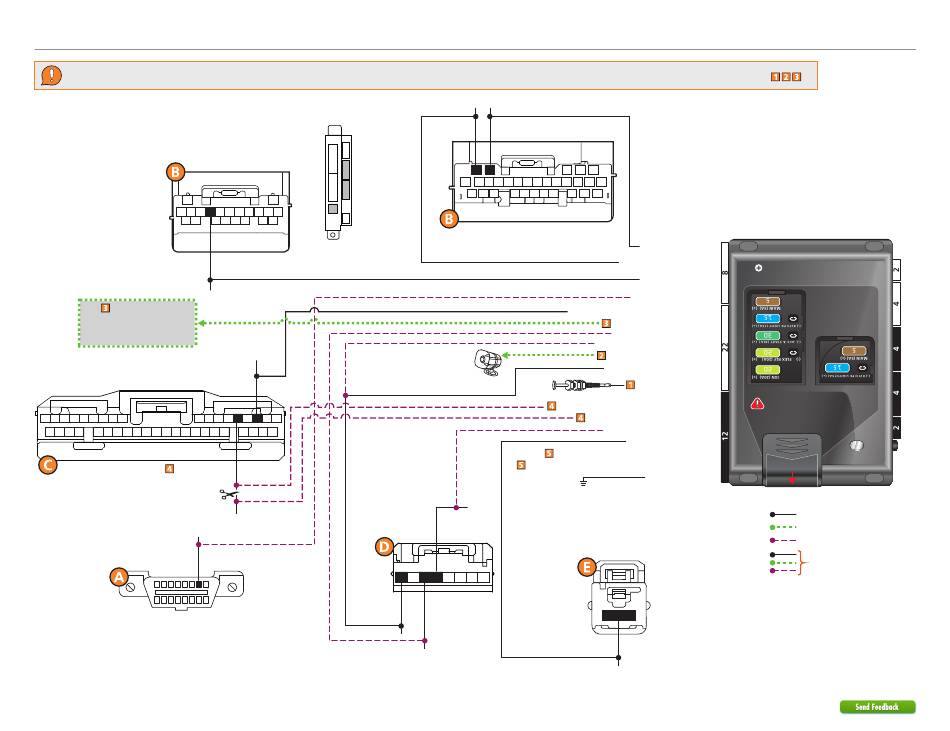Click the red down arrow on module latch
This screenshot has width=950, height=731.
pos(792,478)
